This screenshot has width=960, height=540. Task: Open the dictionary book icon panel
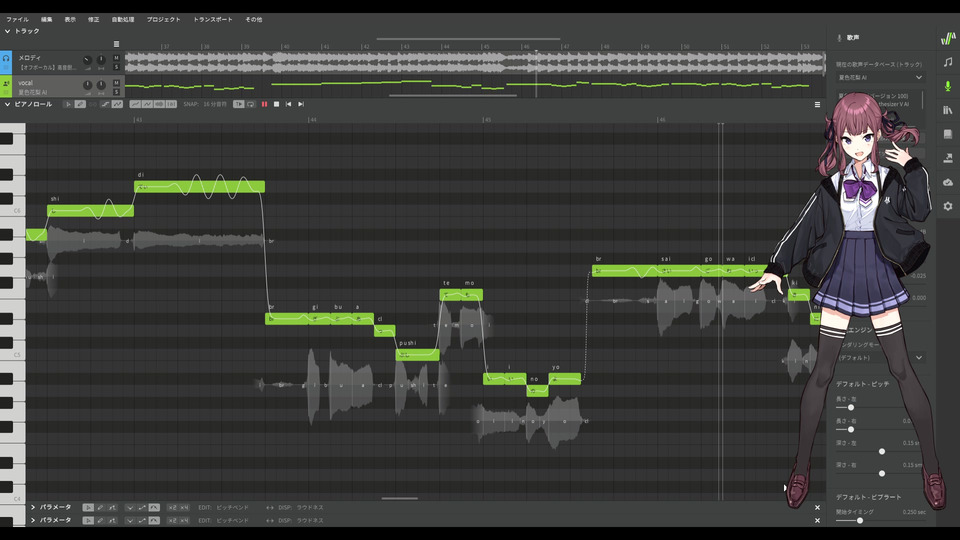[x=948, y=134]
